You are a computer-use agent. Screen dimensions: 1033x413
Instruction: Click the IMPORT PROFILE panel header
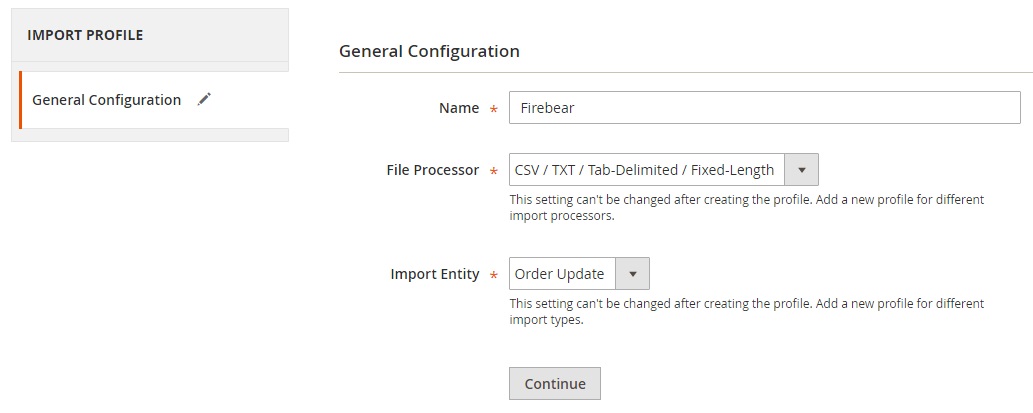tap(150, 35)
